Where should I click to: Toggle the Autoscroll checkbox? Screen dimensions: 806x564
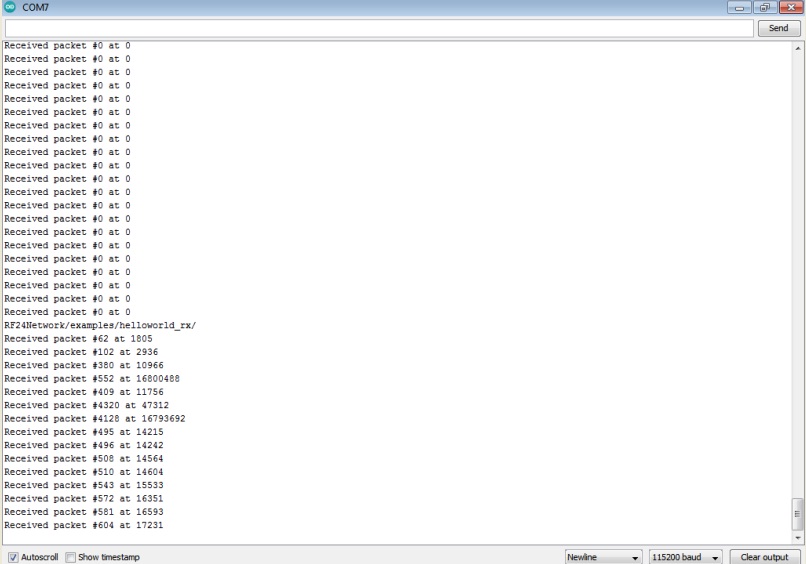click(13, 557)
